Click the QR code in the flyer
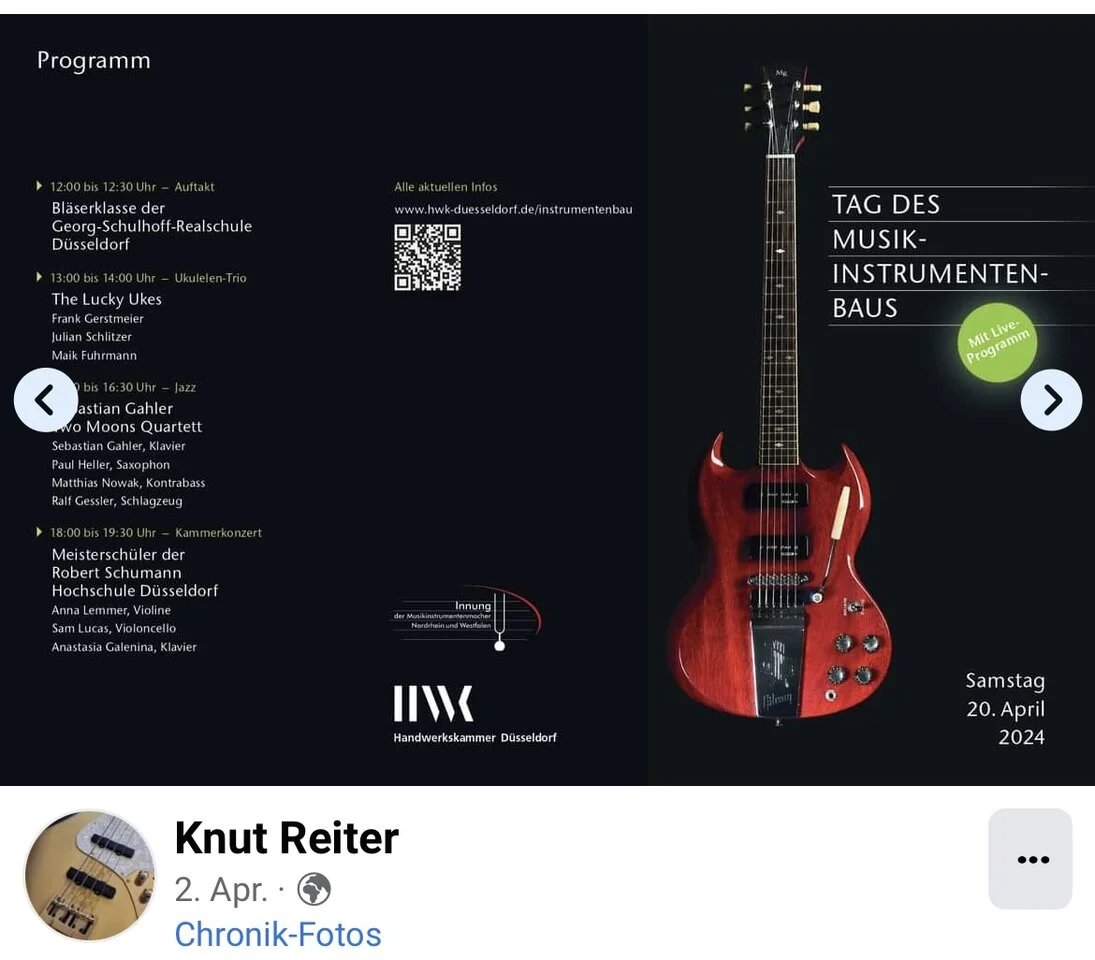 (427, 257)
